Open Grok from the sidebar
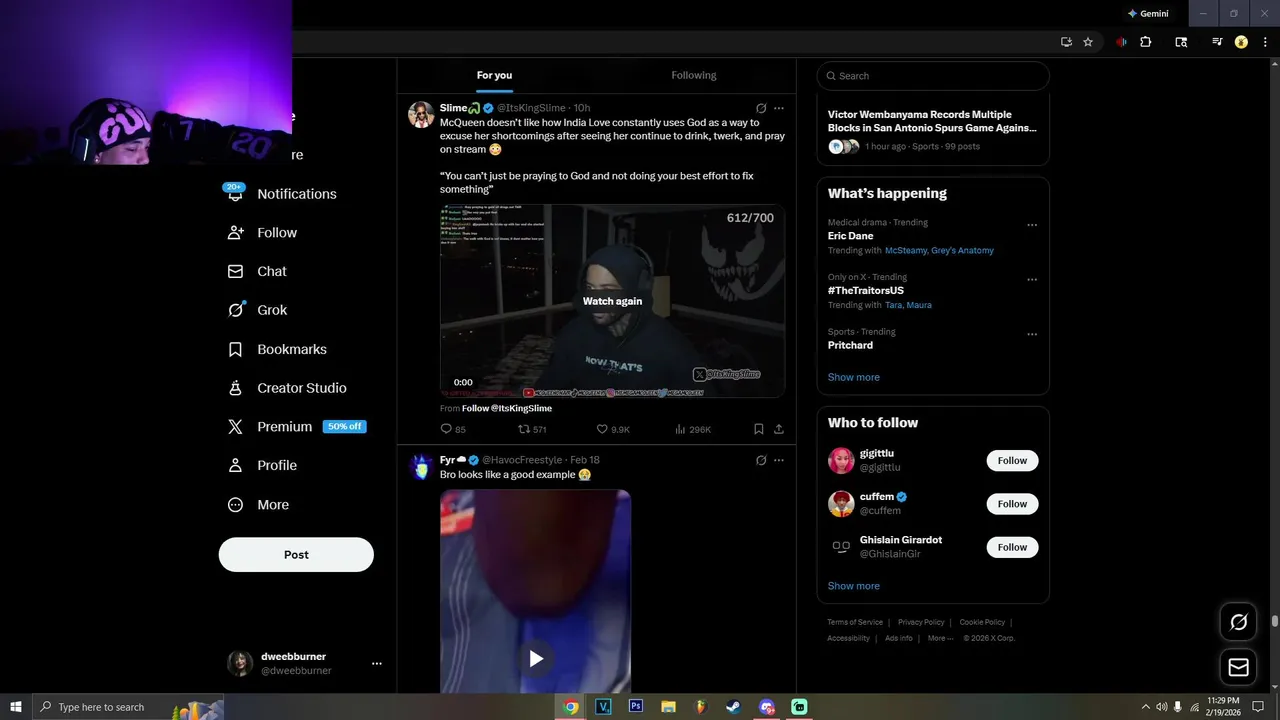 pyautogui.click(x=259, y=310)
